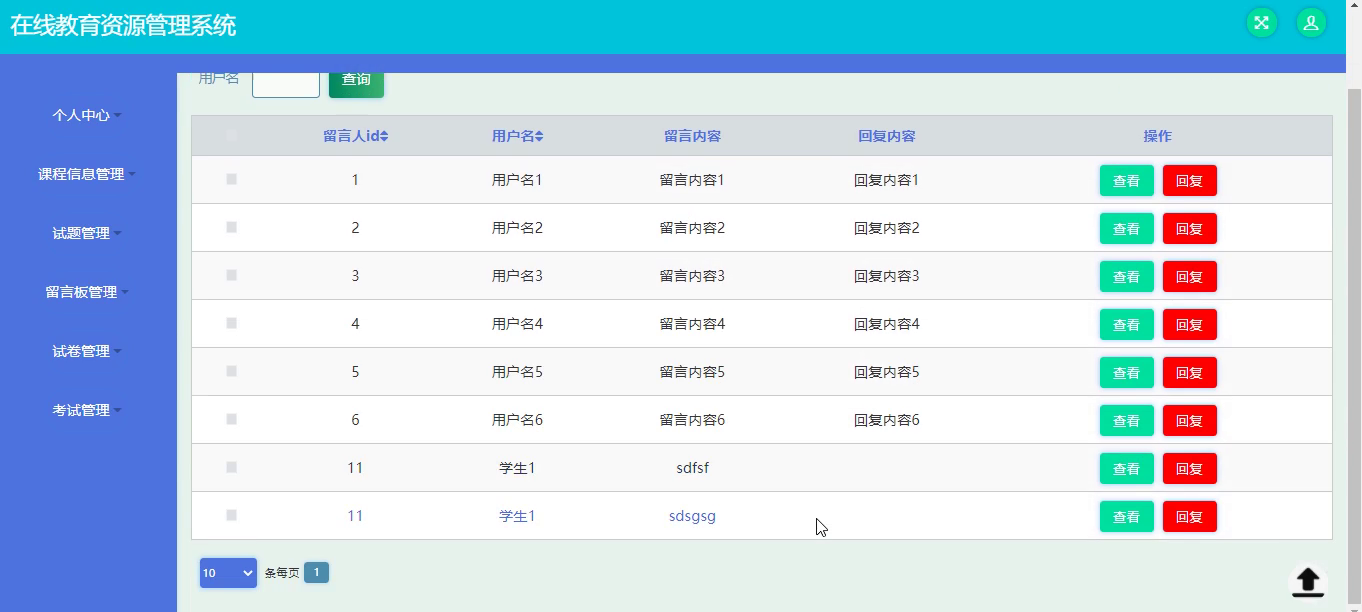Click the 操作 column header

tap(1157, 136)
